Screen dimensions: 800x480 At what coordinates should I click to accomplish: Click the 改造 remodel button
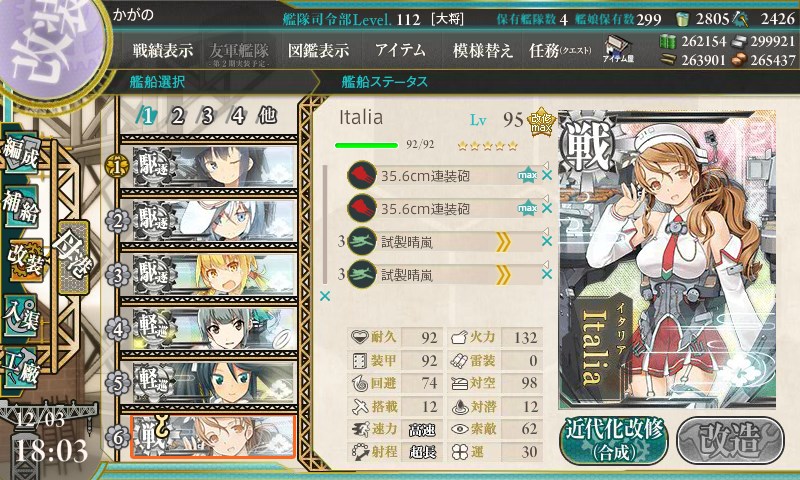tap(731, 440)
